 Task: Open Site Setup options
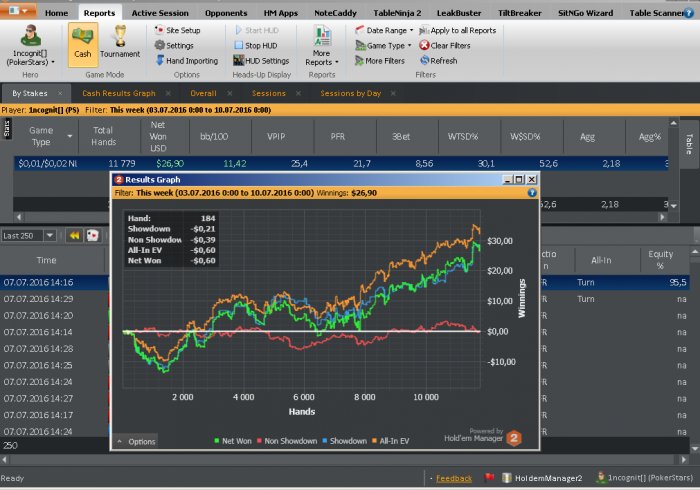[177, 30]
